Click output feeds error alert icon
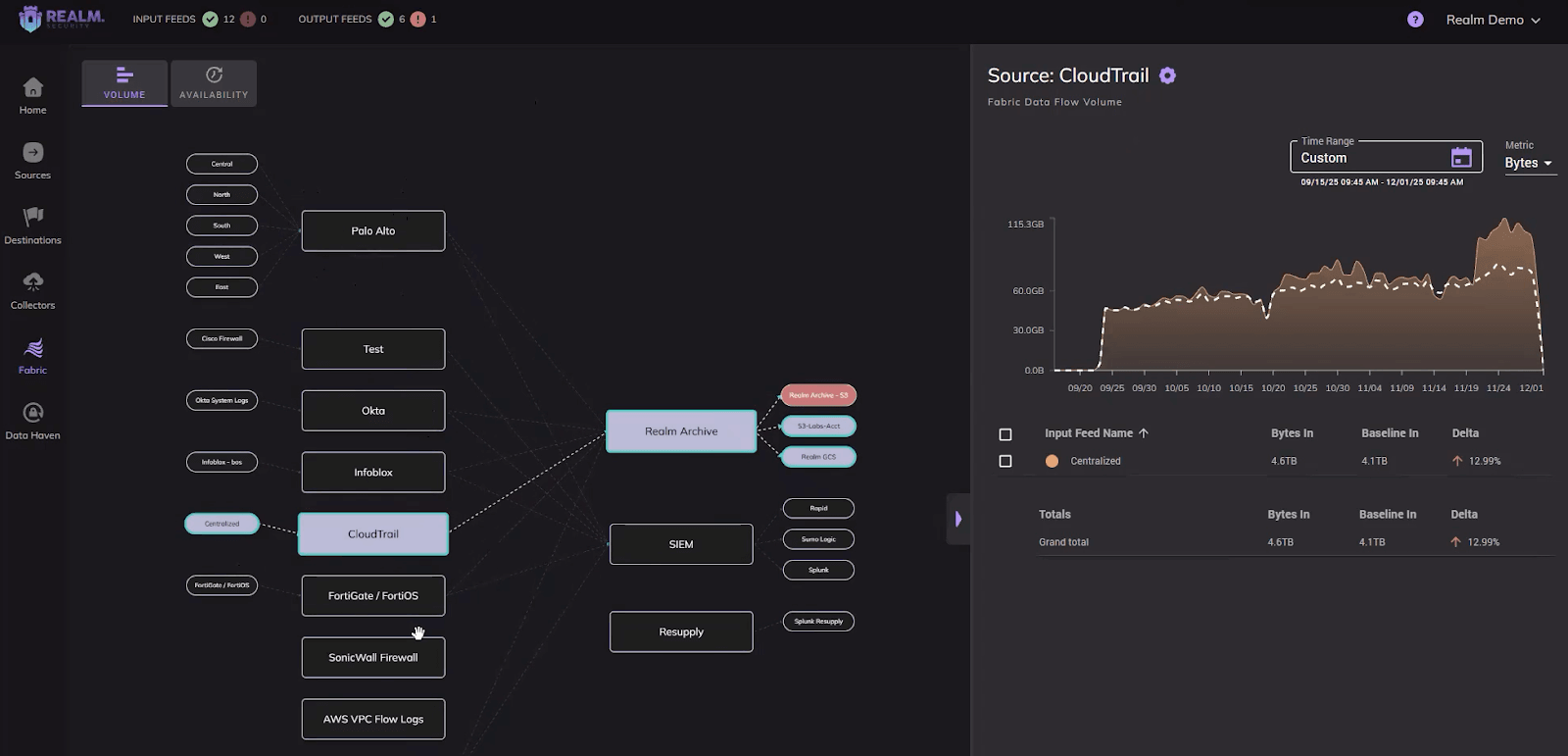 [417, 19]
